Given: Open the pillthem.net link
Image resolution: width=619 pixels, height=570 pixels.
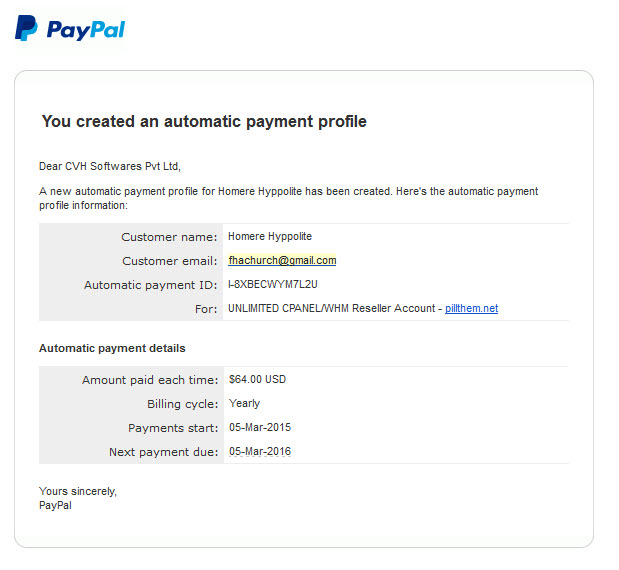Looking at the screenshot, I should tap(471, 308).
